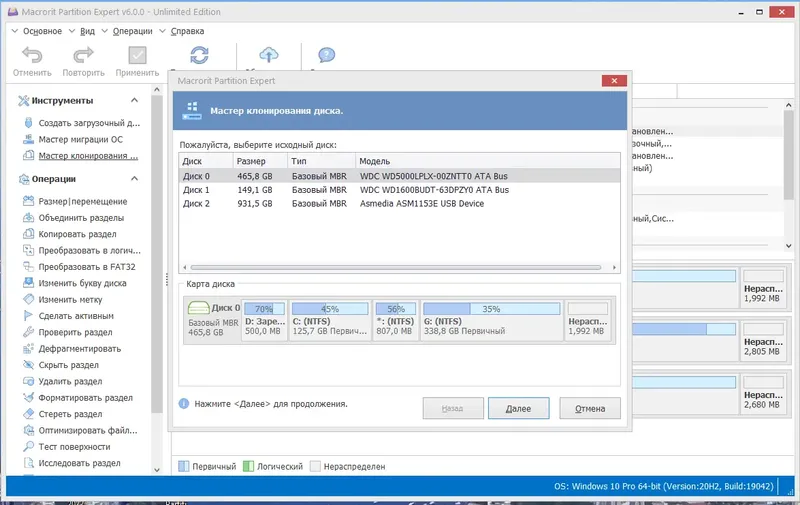The height and width of the screenshot is (505, 800).
Task: Select Скрыть раздел operation
Action: coord(68,365)
